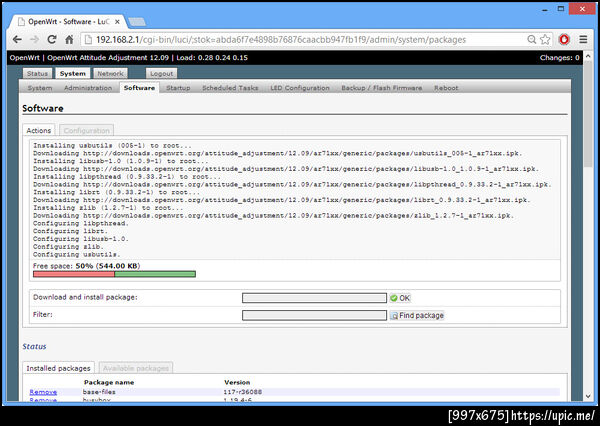Screen dimensions: 600x426
Task: Click the page scrollbar down arrow
Action: (x=588, y=397)
